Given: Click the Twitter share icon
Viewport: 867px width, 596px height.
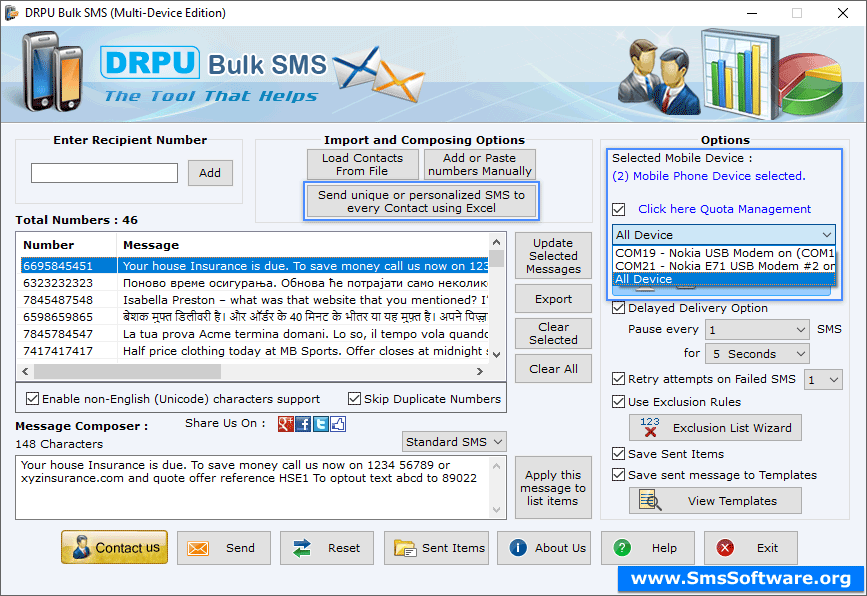Looking at the screenshot, I should point(321,424).
